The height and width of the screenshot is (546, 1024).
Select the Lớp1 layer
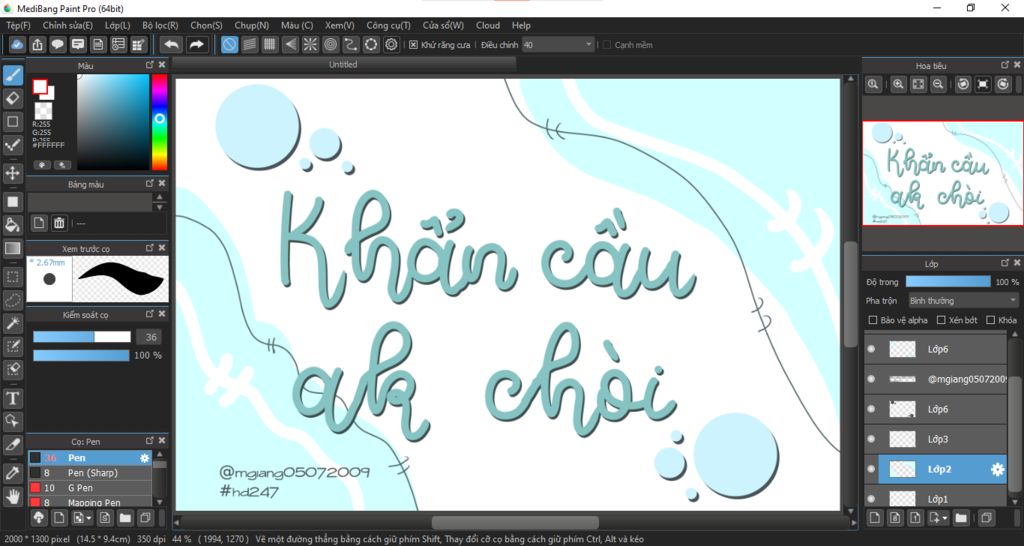coord(936,498)
